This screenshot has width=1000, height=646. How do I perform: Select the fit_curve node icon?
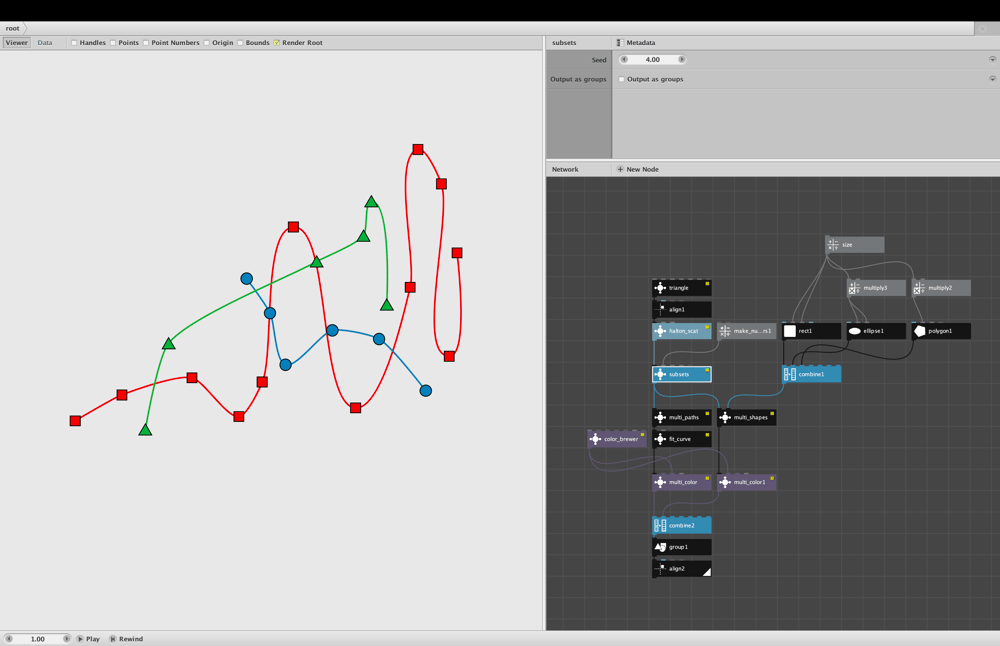click(x=660, y=439)
